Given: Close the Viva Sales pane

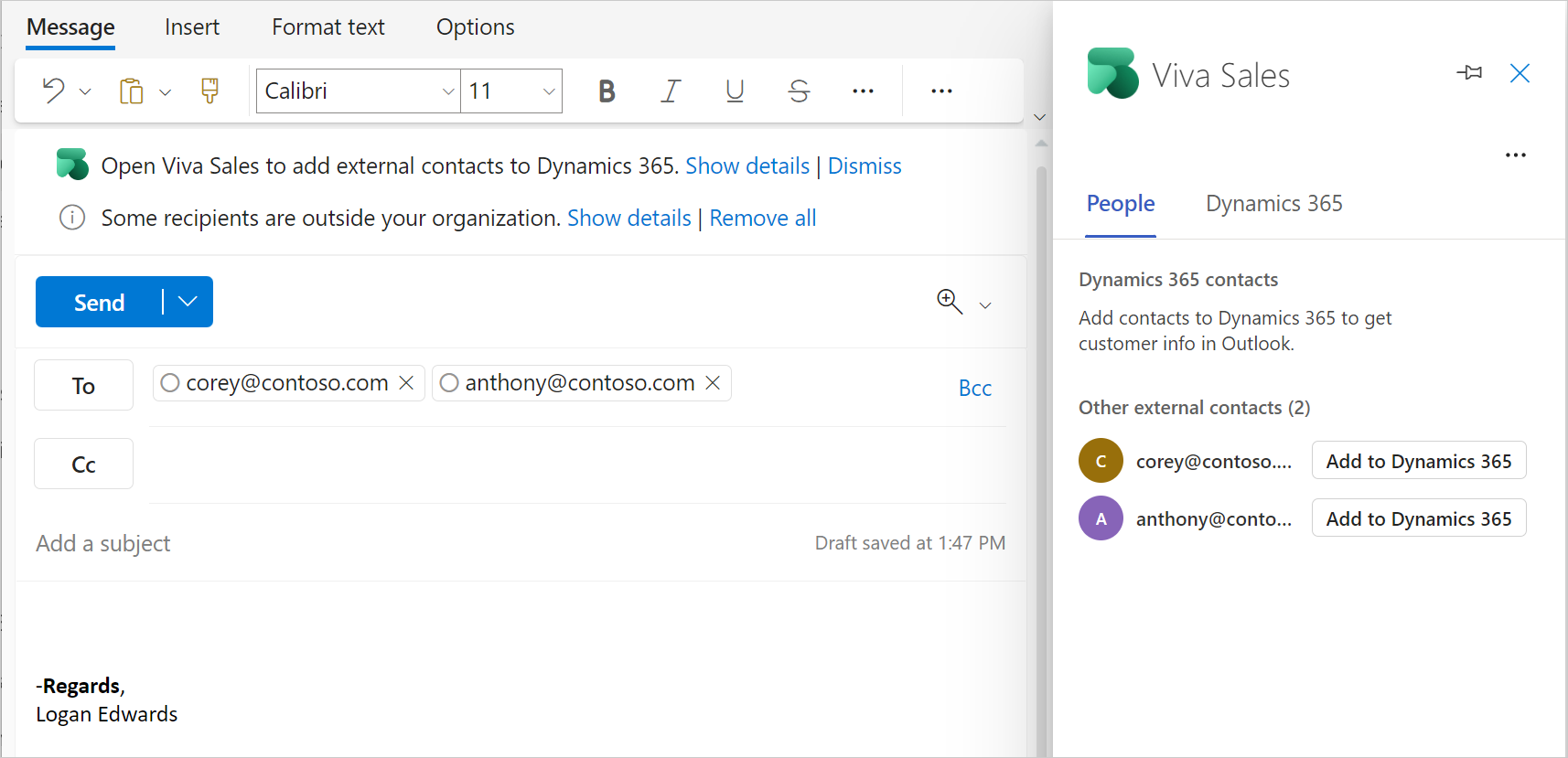Looking at the screenshot, I should click(1520, 73).
